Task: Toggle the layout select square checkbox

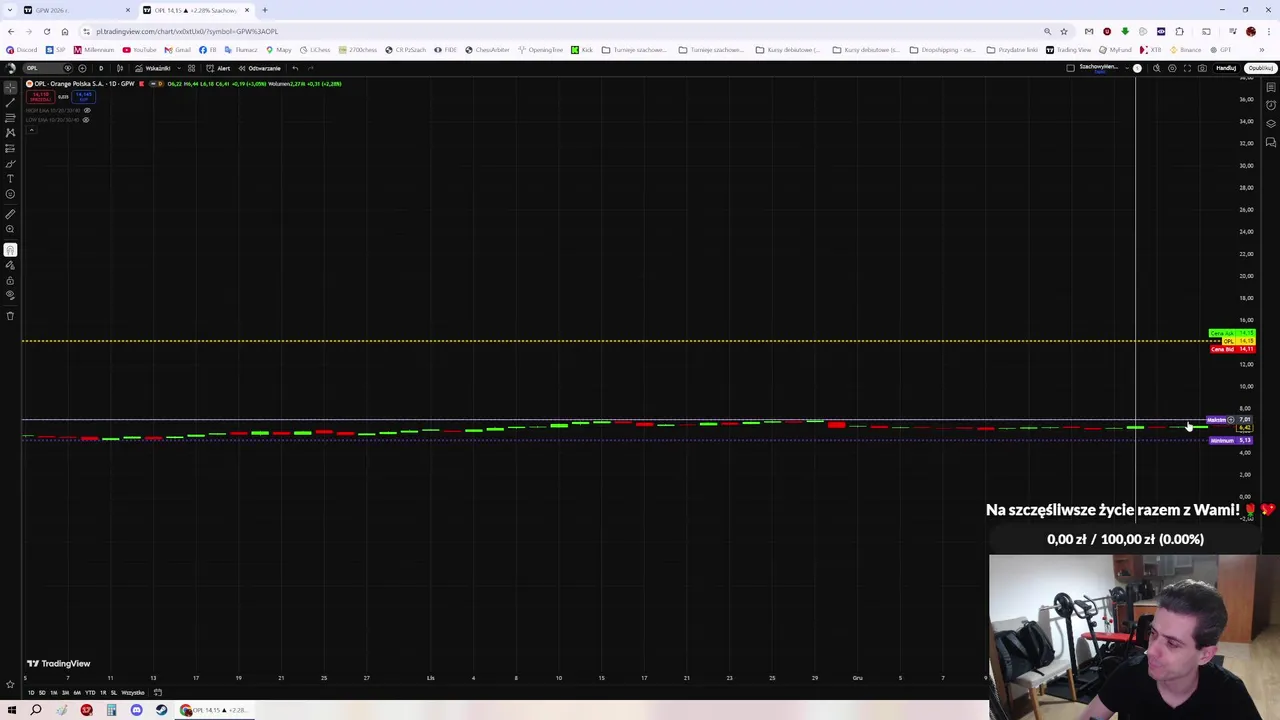Action: click(1070, 68)
